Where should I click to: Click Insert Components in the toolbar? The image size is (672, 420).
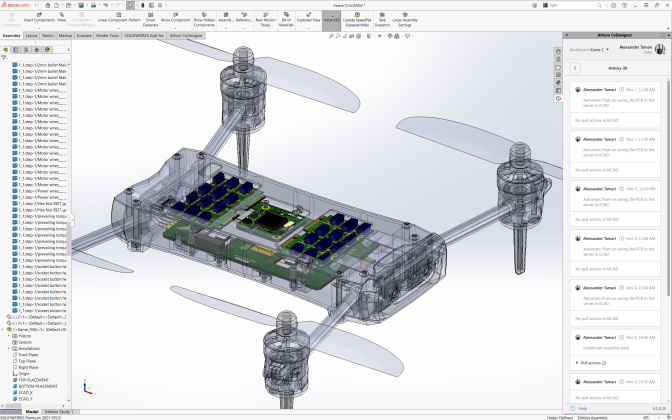tap(39, 19)
